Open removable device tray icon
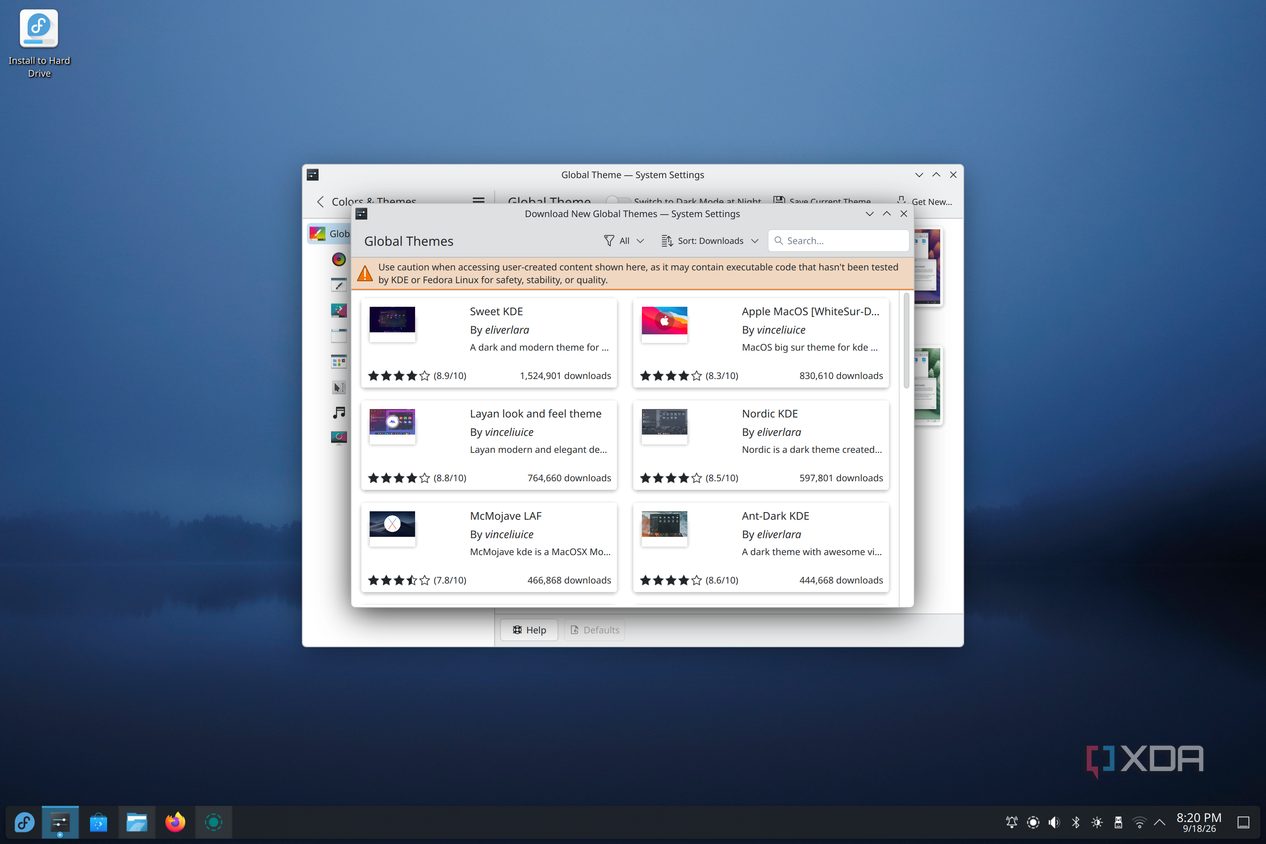Image resolution: width=1266 pixels, height=844 pixels. coord(1118,822)
